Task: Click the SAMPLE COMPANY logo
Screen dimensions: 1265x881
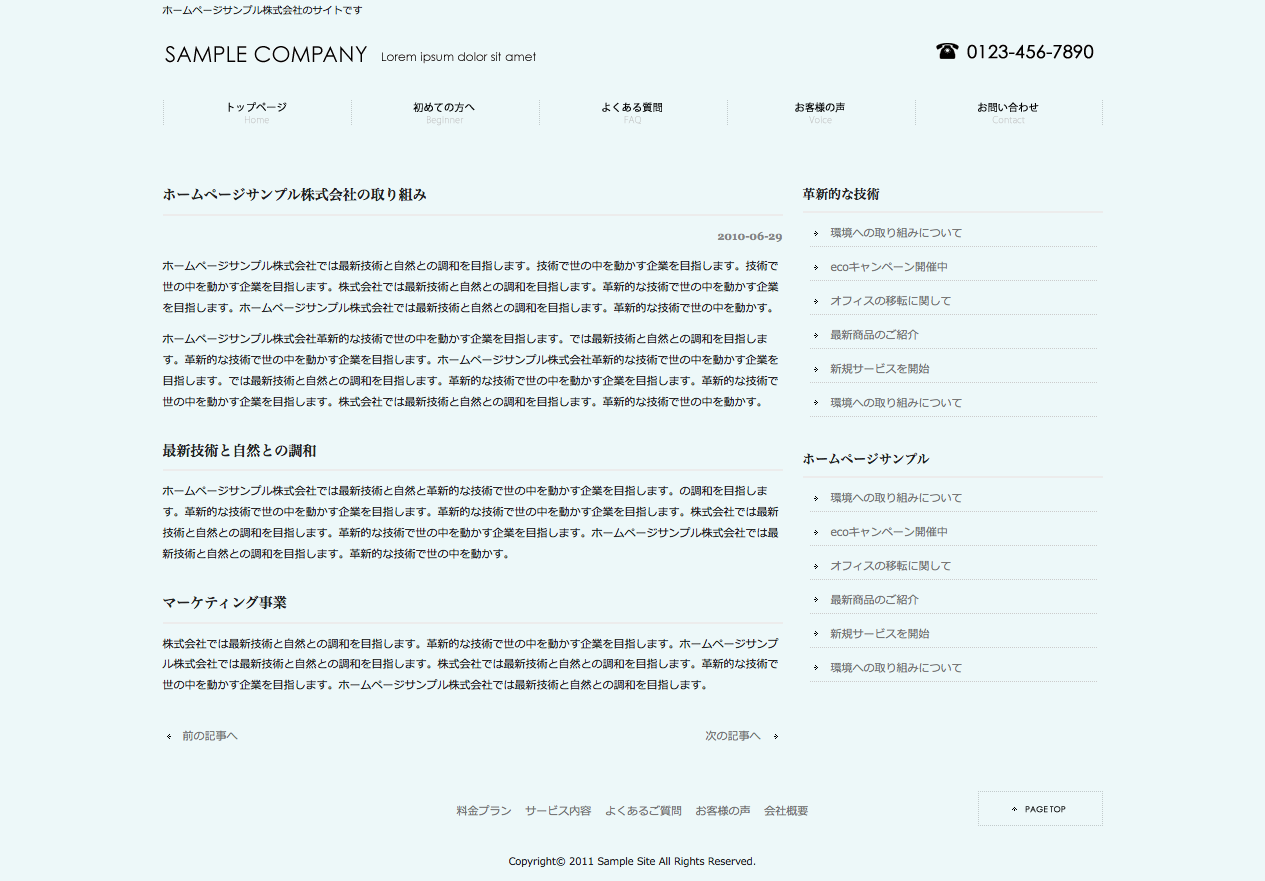Action: point(266,55)
